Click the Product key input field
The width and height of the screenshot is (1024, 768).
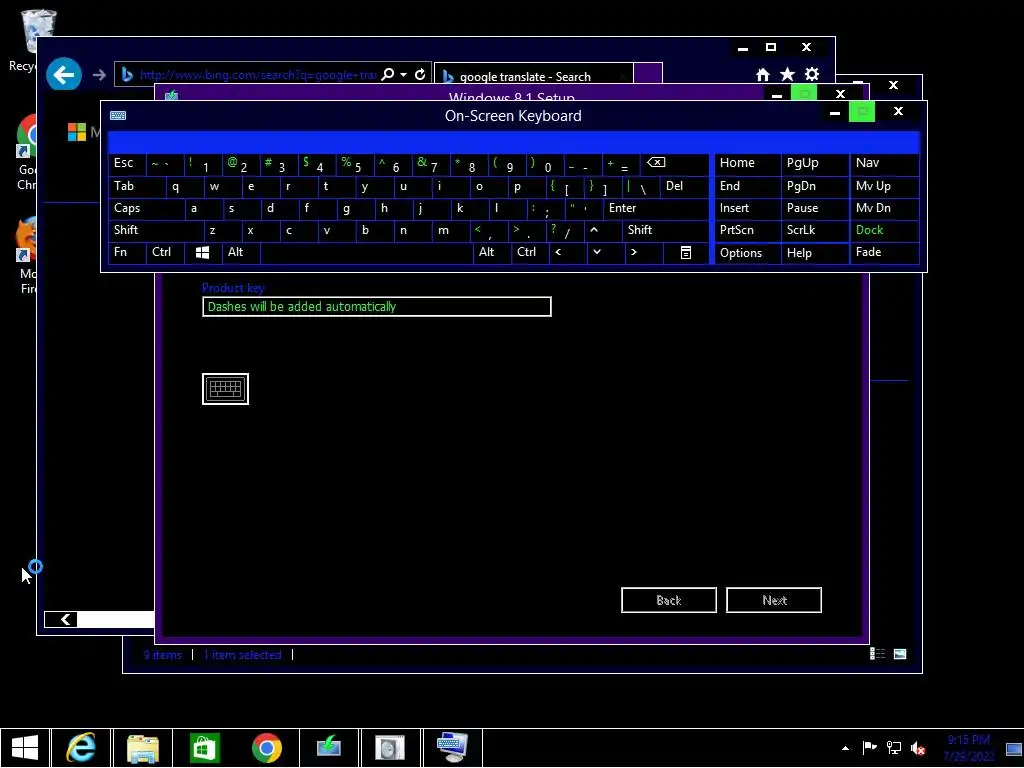377,306
